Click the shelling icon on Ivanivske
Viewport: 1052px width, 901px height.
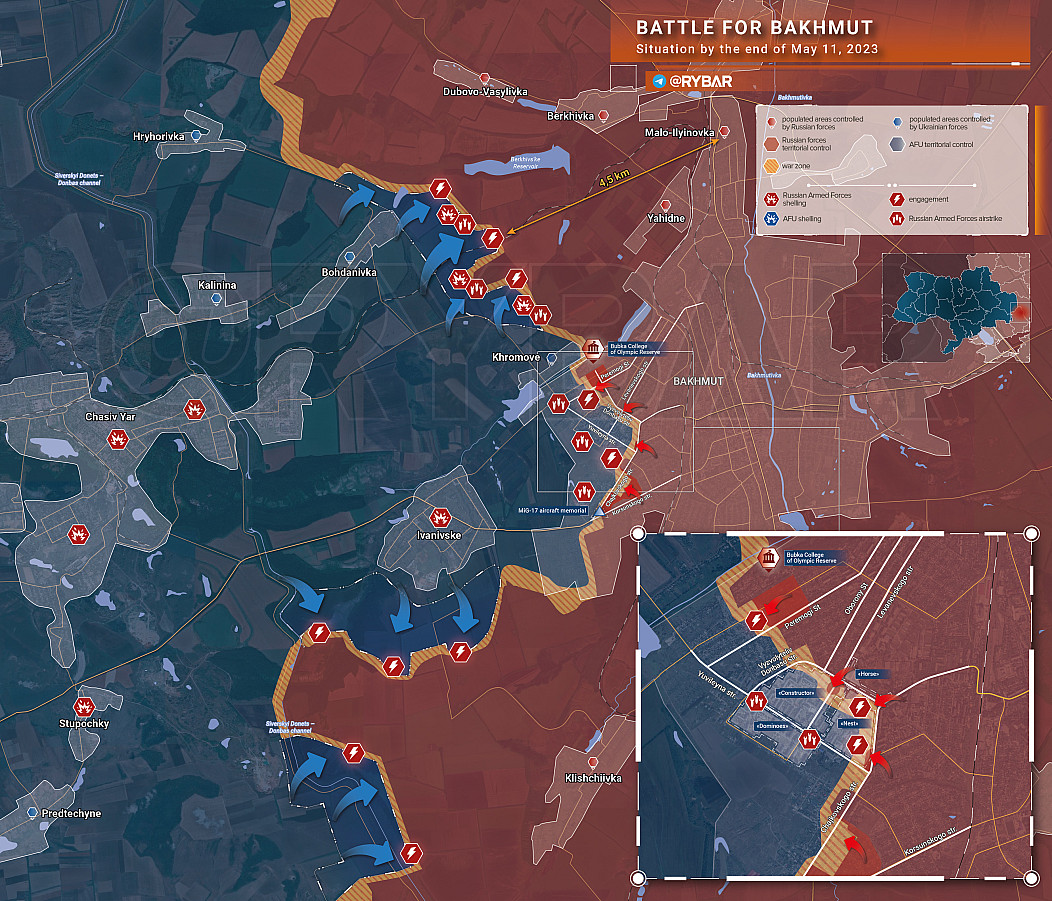pos(438,517)
